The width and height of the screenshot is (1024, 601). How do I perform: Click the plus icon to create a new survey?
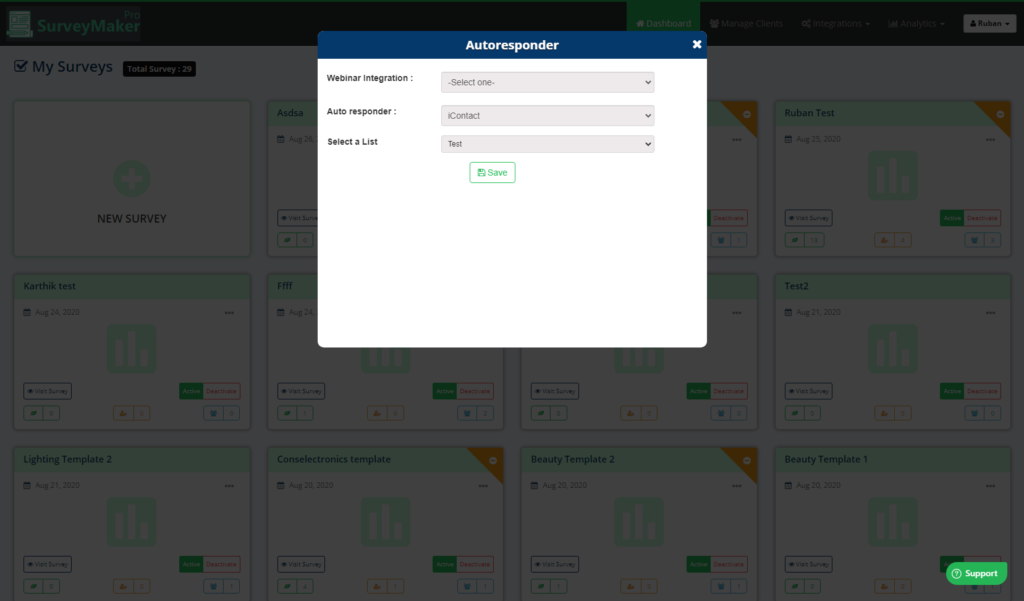[x=132, y=178]
